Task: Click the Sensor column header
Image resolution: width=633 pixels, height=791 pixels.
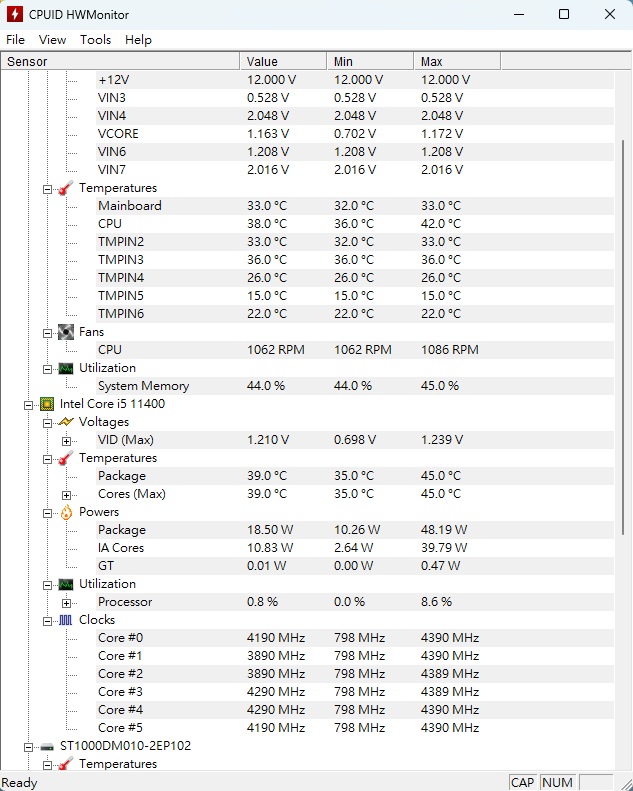Action: 120,62
